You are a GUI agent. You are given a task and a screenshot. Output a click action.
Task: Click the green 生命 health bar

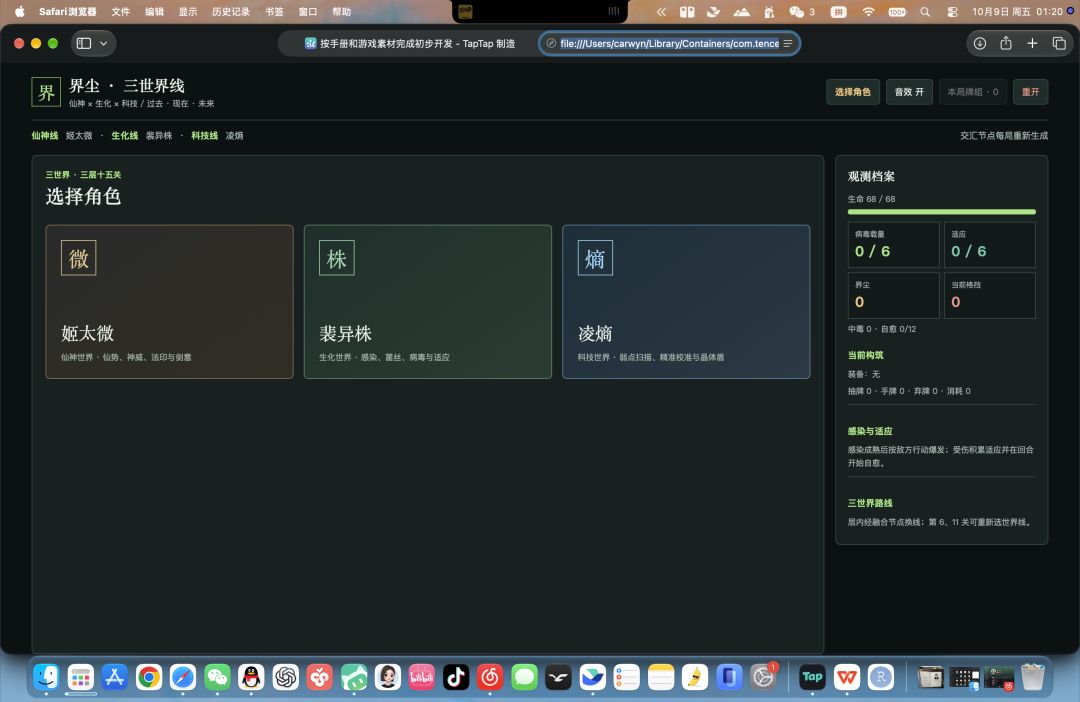(942, 211)
